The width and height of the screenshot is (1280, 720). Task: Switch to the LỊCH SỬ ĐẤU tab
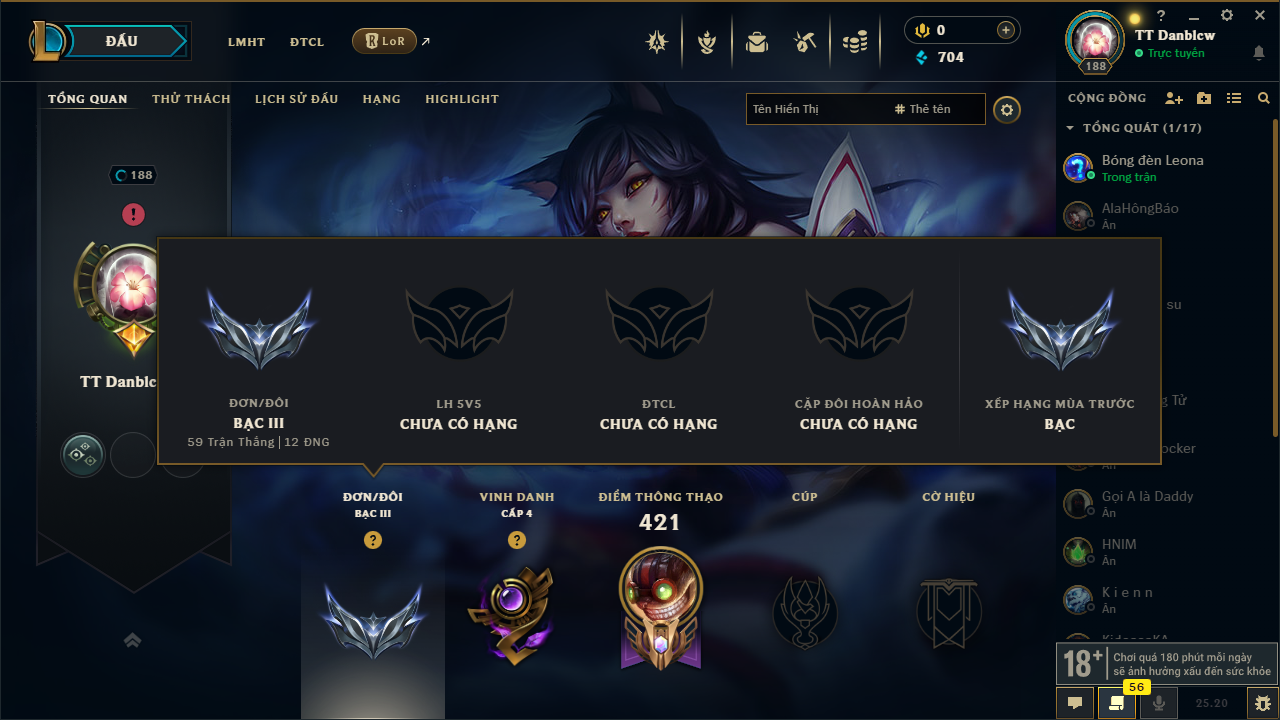(x=296, y=99)
